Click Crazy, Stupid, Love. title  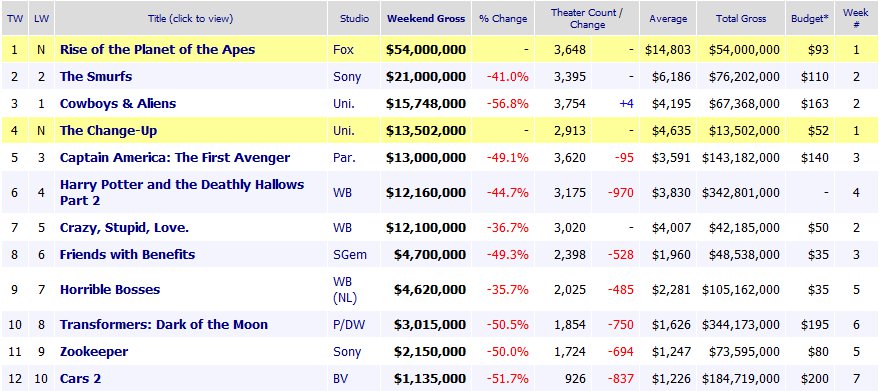point(124,228)
